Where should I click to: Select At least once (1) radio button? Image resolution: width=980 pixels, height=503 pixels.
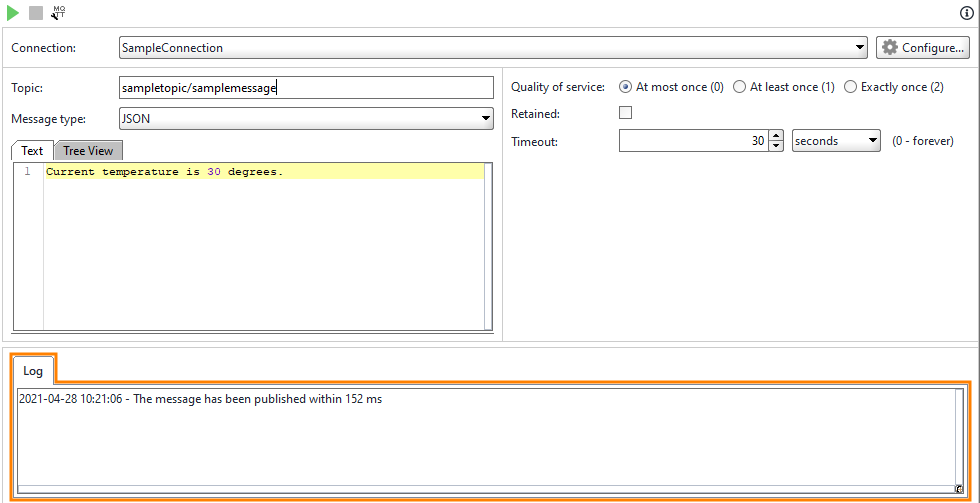[739, 87]
